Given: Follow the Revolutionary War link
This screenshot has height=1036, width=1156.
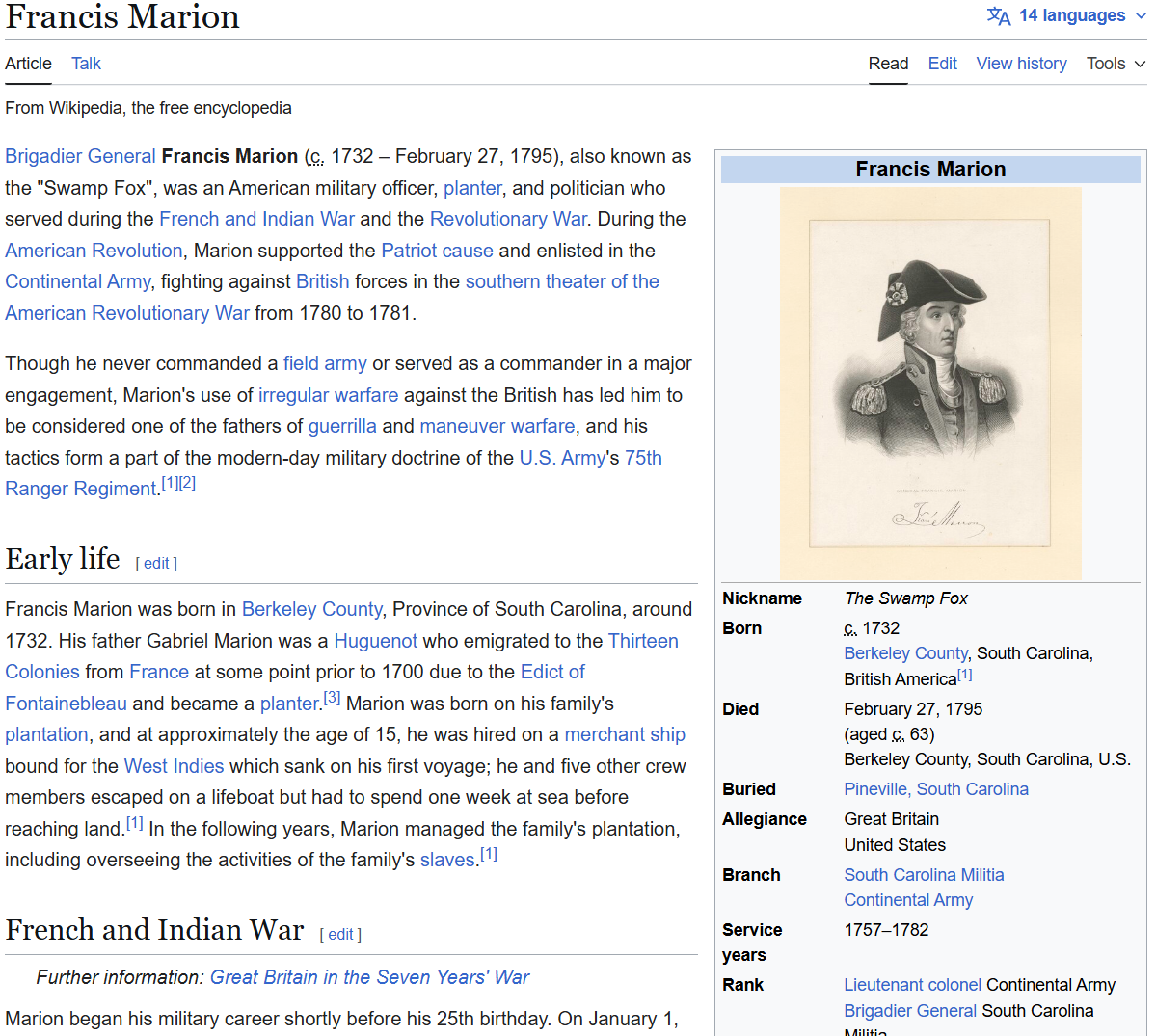Looking at the screenshot, I should point(509,220).
